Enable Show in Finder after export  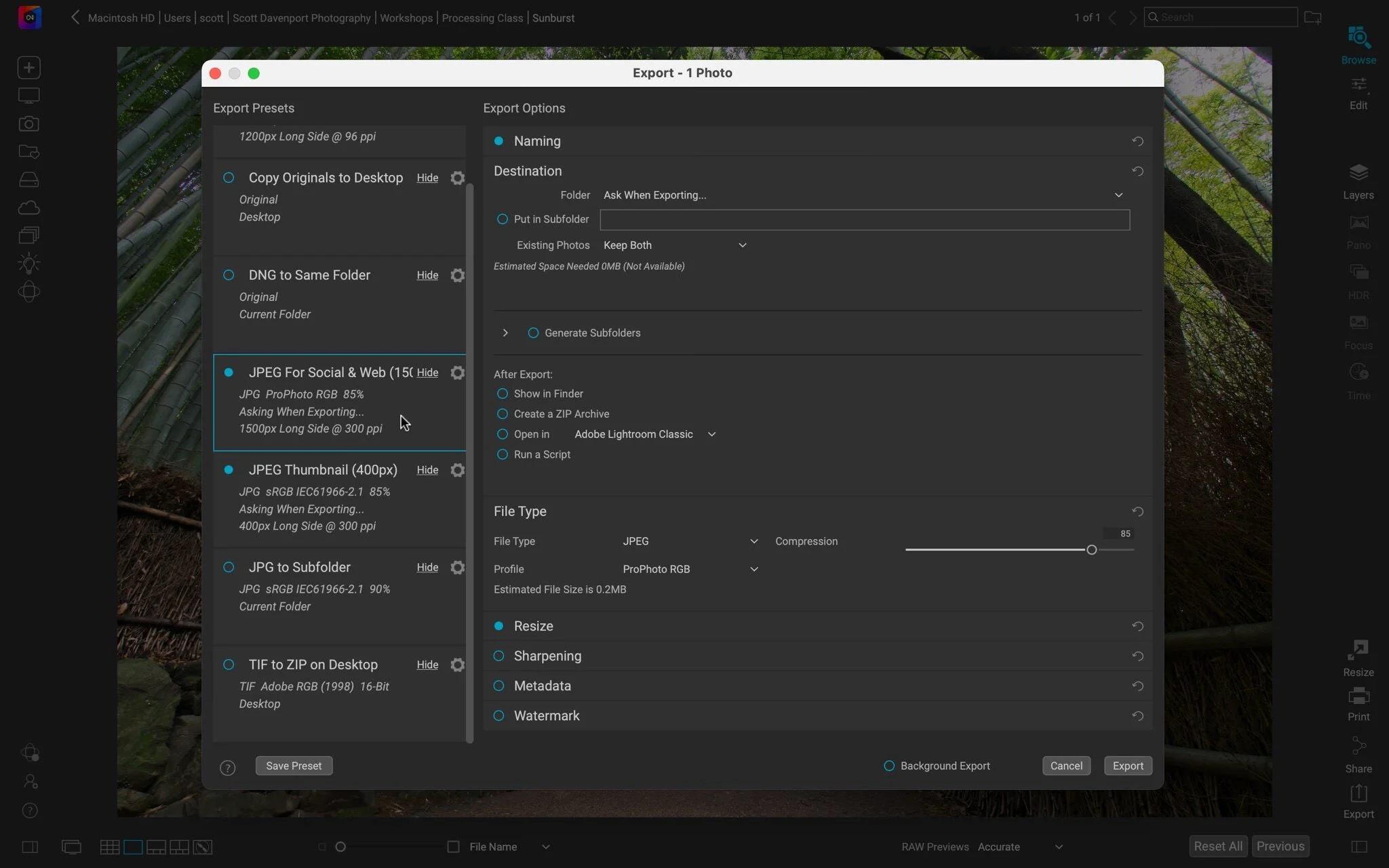pos(502,394)
